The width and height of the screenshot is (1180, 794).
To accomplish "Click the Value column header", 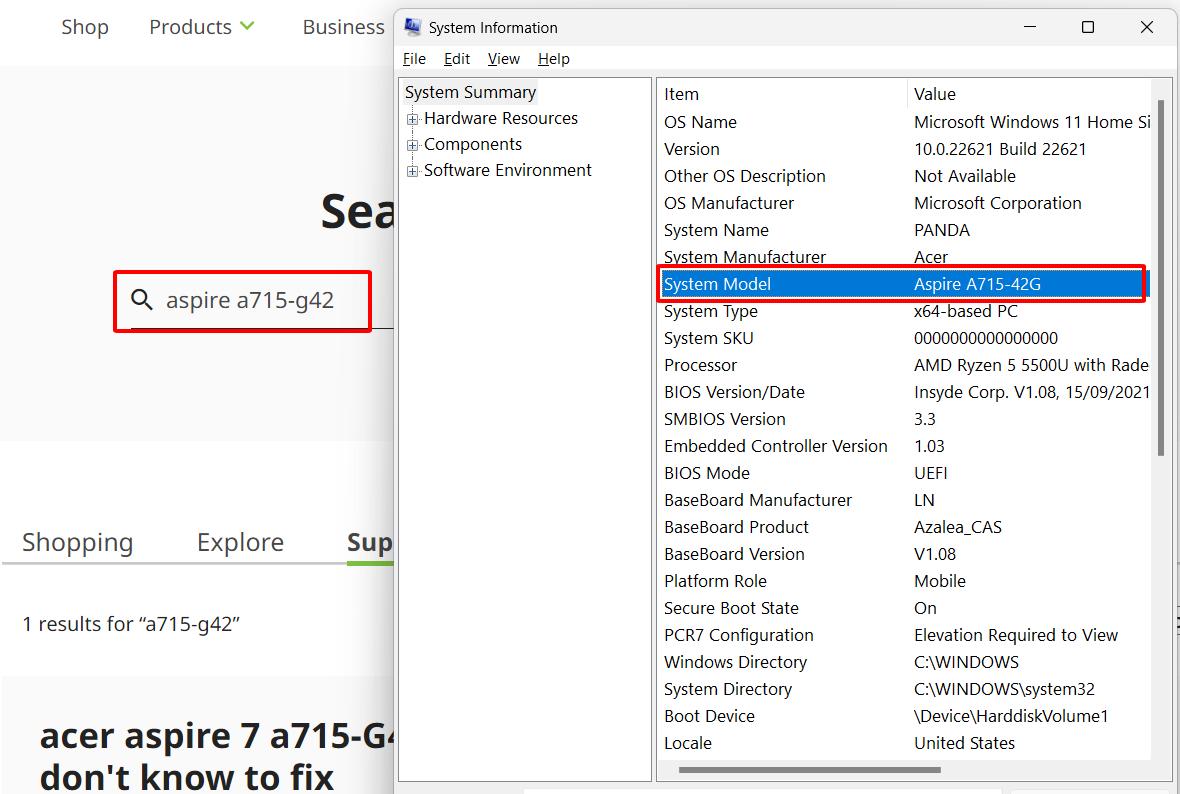I will [1029, 94].
